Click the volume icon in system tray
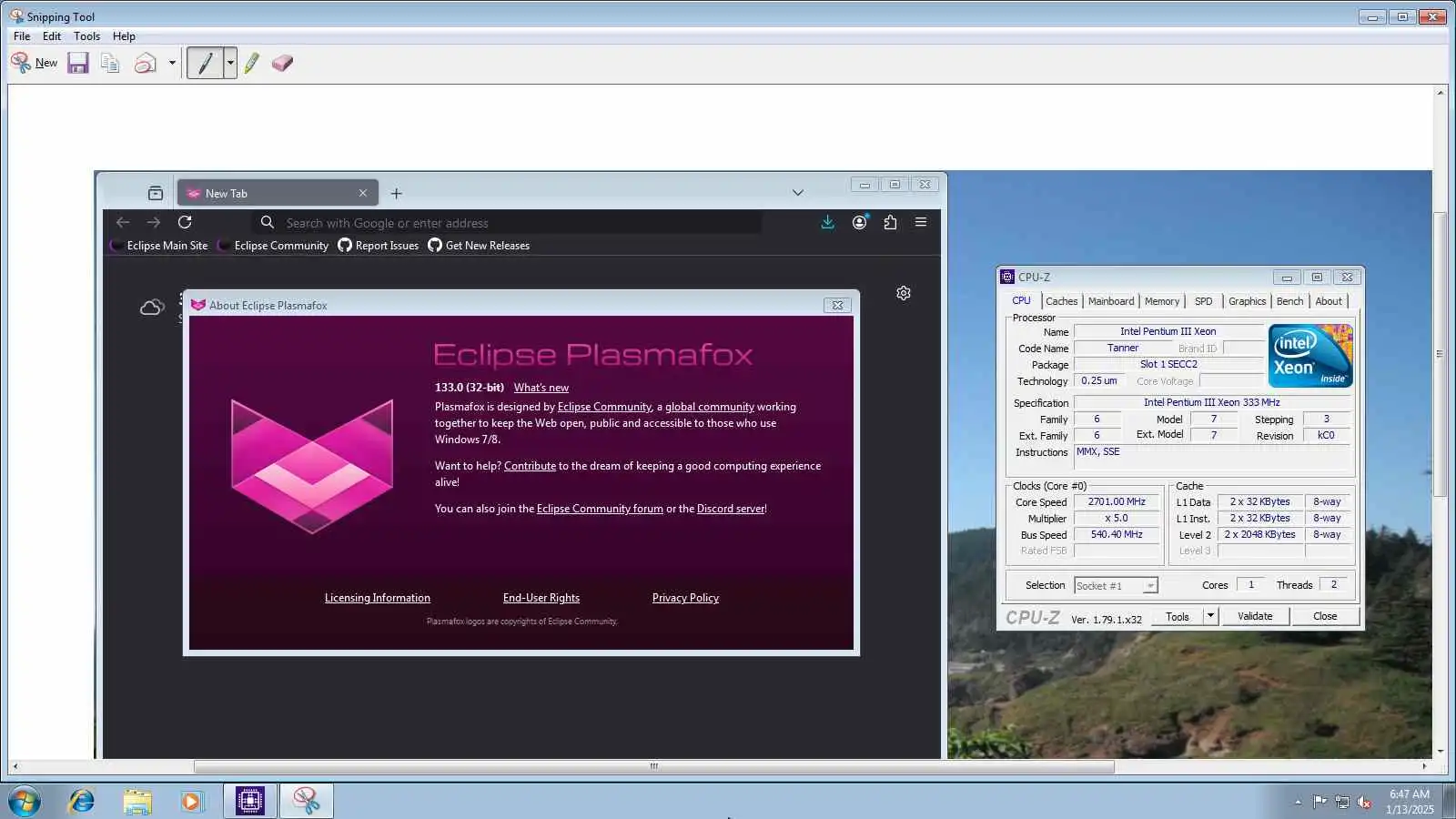Screen dimensions: 1456x819 pyautogui.click(x=1364, y=802)
